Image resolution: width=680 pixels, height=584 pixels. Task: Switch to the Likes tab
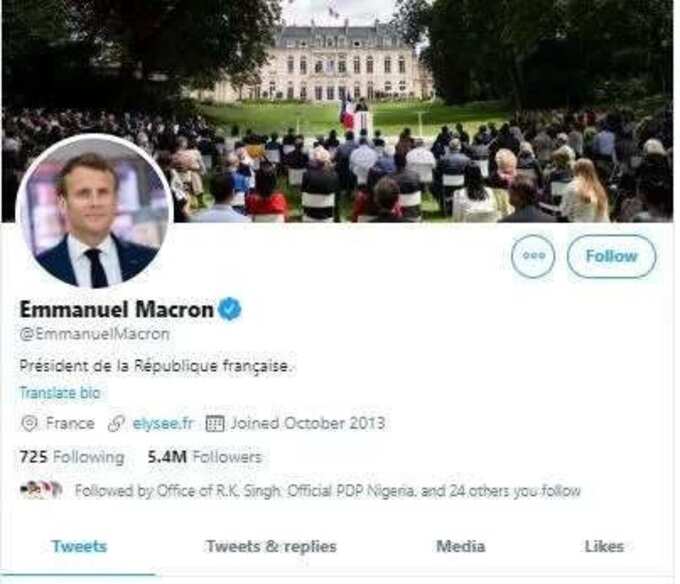click(x=604, y=546)
